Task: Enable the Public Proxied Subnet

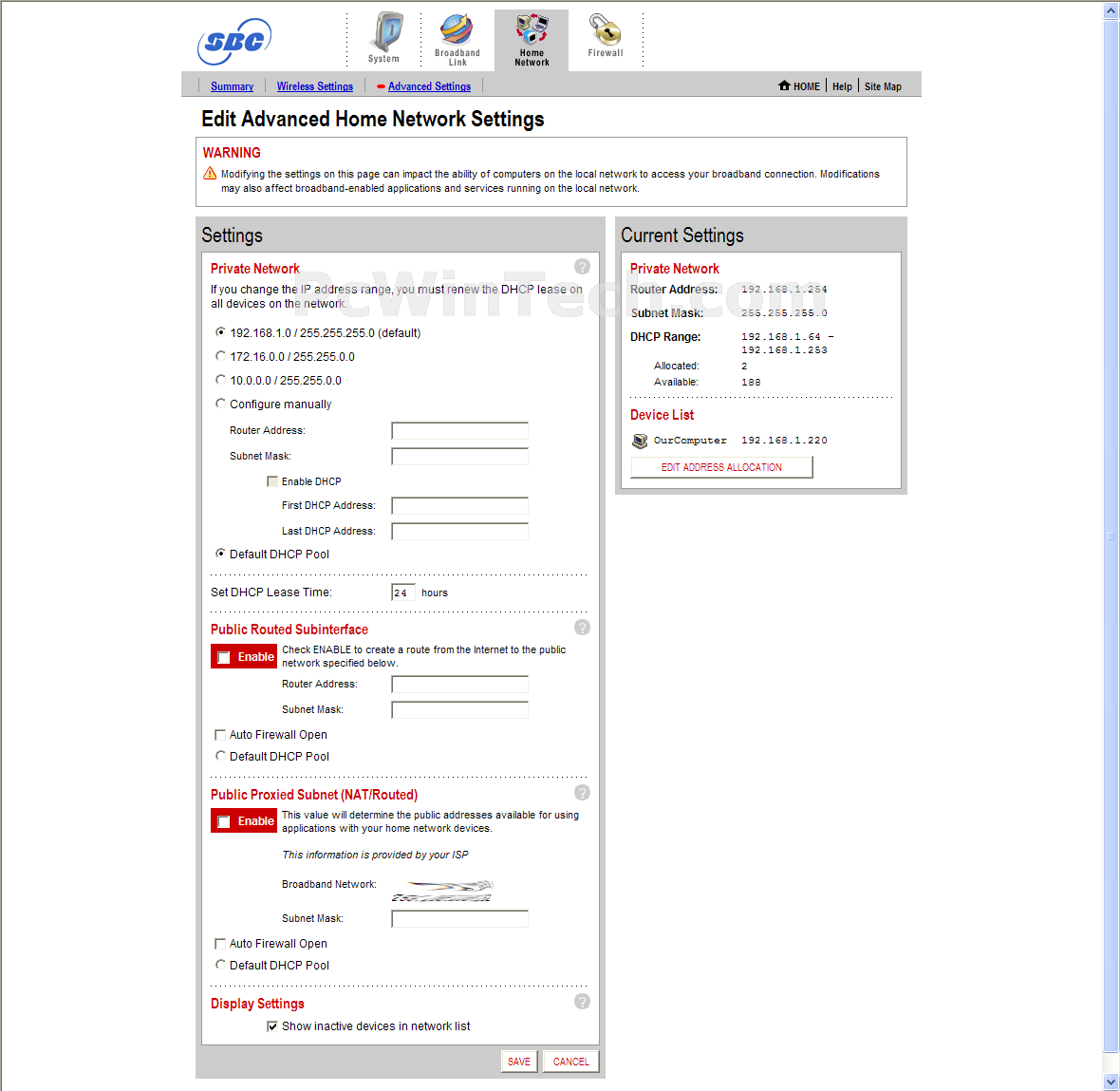Action: (224, 821)
